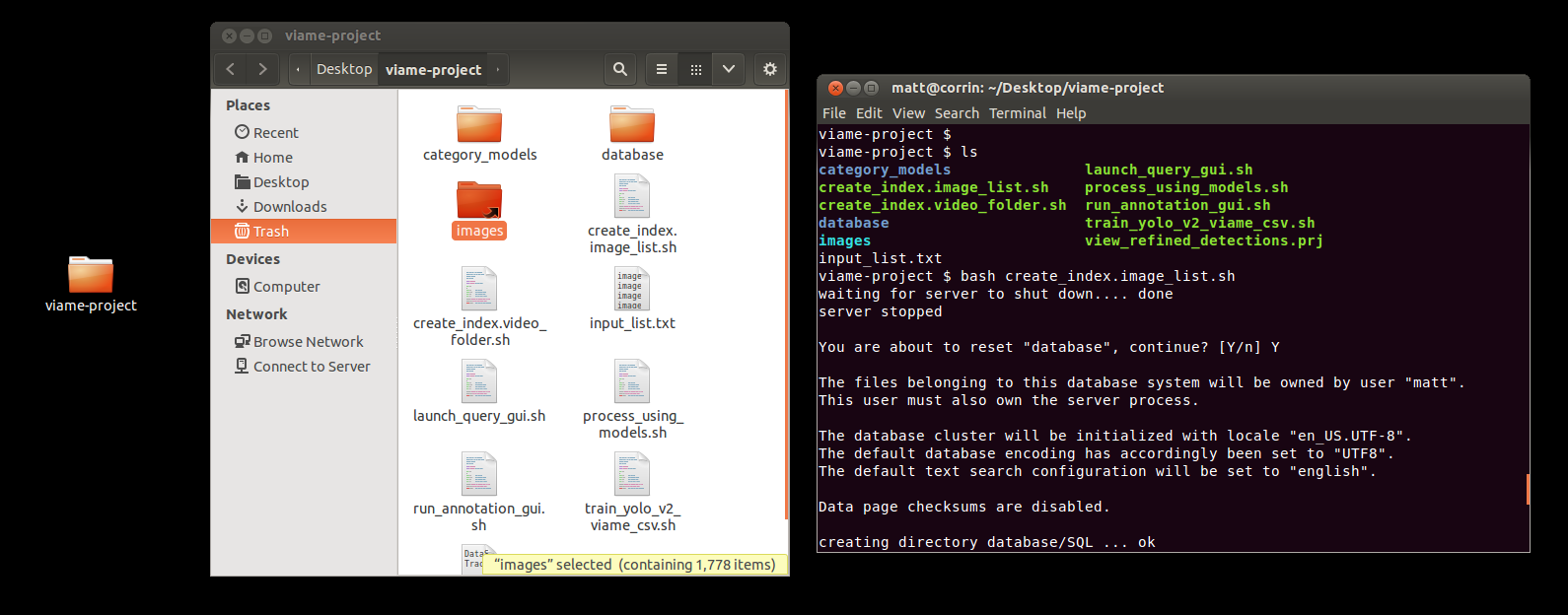The width and height of the screenshot is (1568, 615).
Task: Click 'input_list.txt' in terminal output
Action: click(x=881, y=258)
